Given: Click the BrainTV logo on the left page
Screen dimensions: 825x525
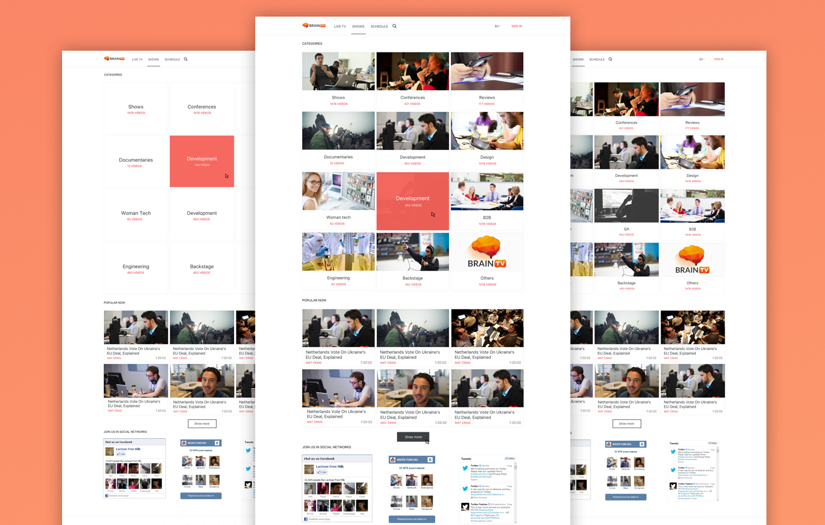Looking at the screenshot, I should click(114, 58).
